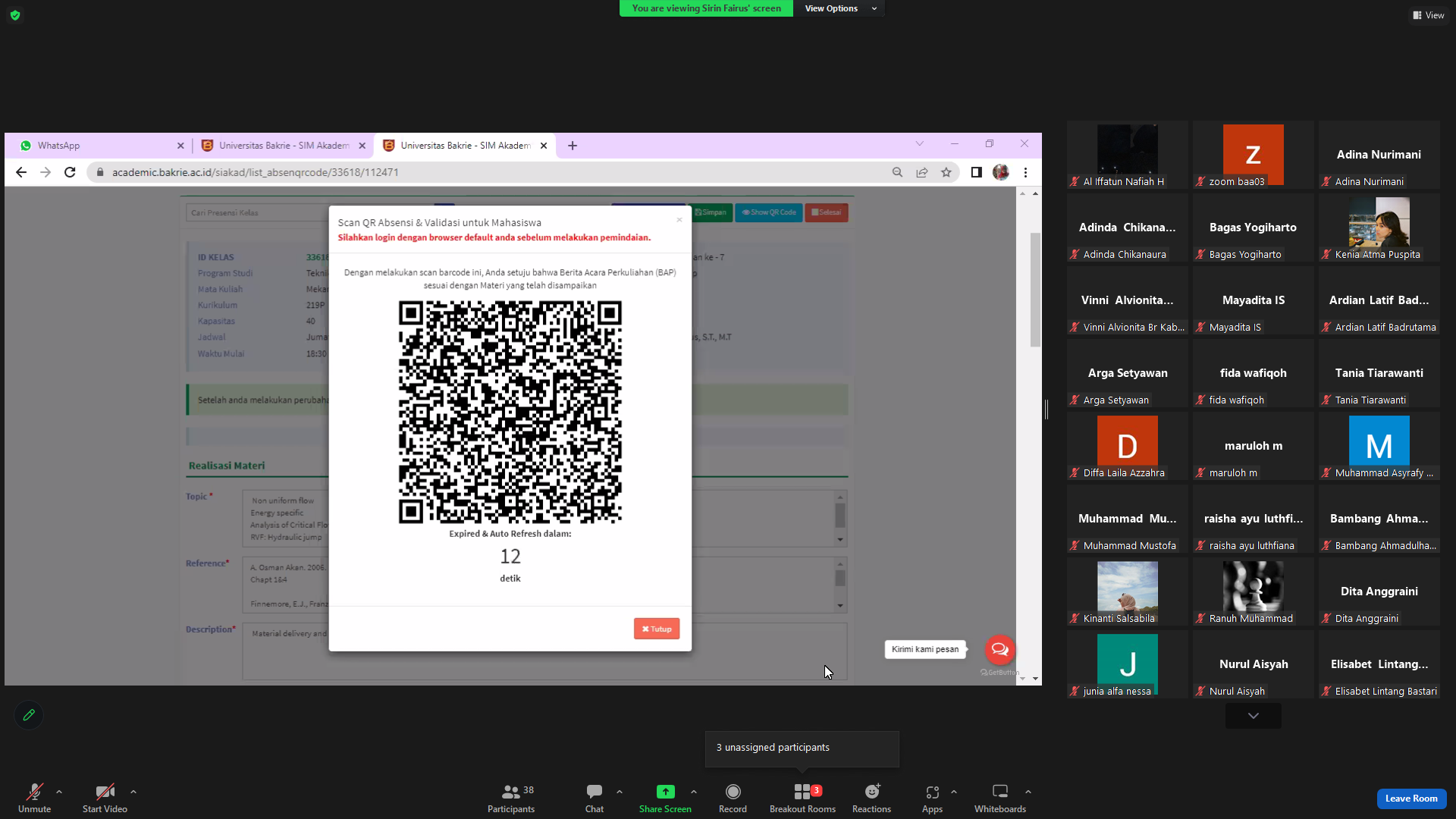Click the QR code image
This screenshot has width=1456, height=819.
pos(510,412)
